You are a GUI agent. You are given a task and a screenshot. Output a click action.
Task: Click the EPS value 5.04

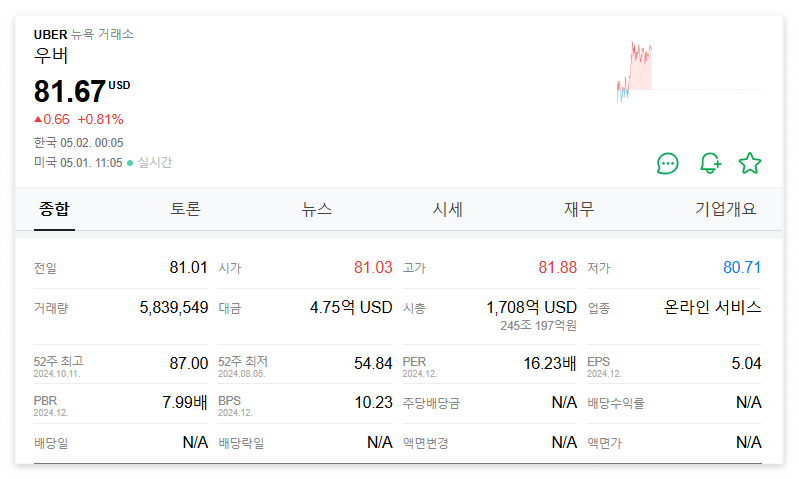pos(747,363)
